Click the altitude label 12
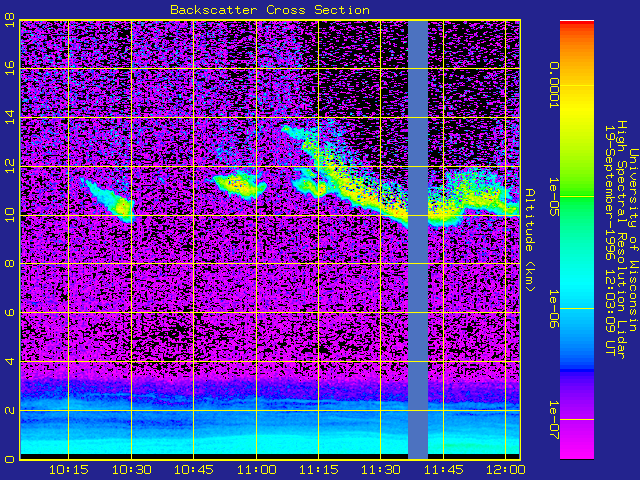Screen dimensions: 640x480 (9, 166)
